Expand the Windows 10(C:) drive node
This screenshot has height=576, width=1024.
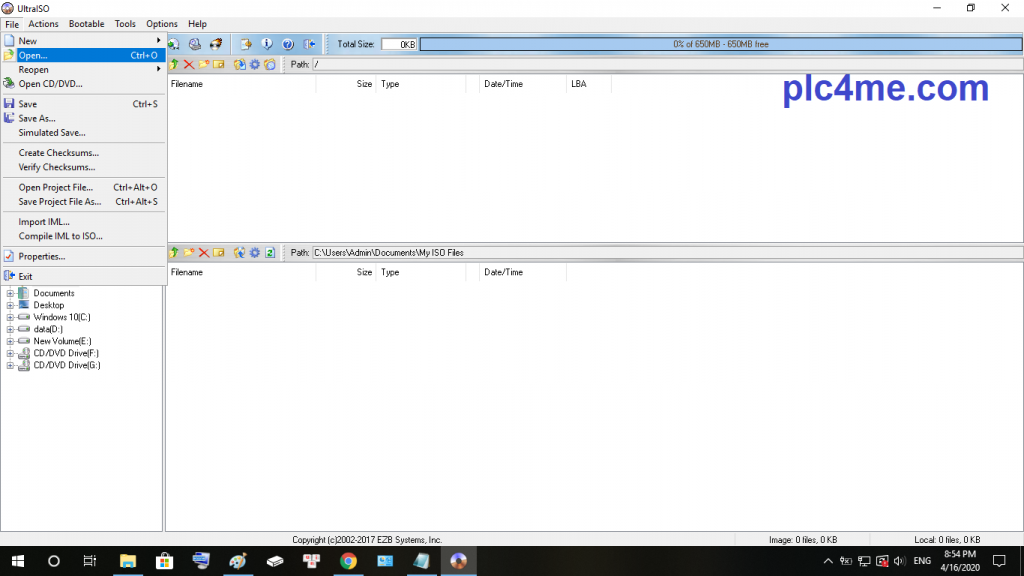[x=10, y=317]
